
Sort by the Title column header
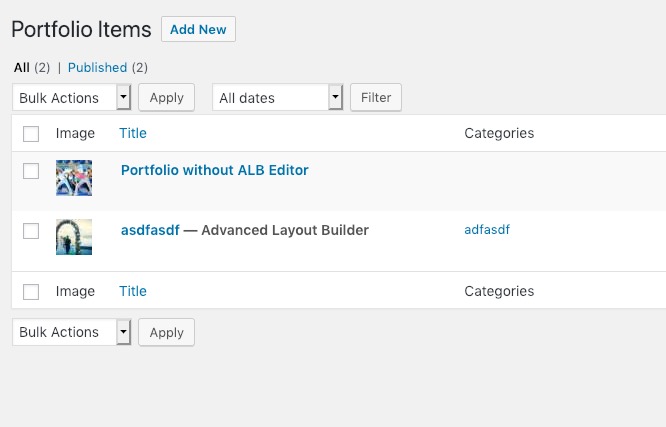coord(133,133)
